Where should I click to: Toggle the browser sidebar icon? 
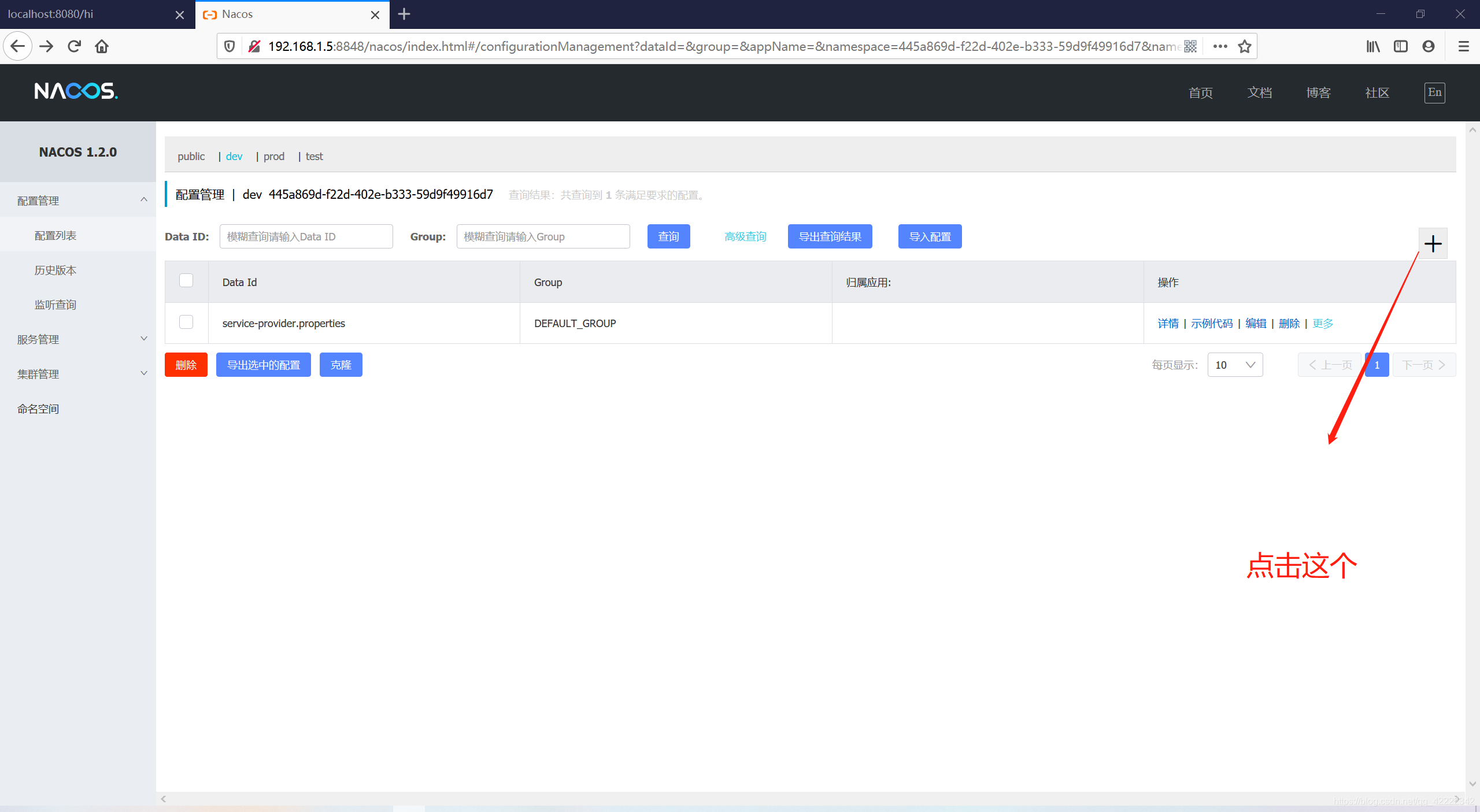click(1401, 46)
